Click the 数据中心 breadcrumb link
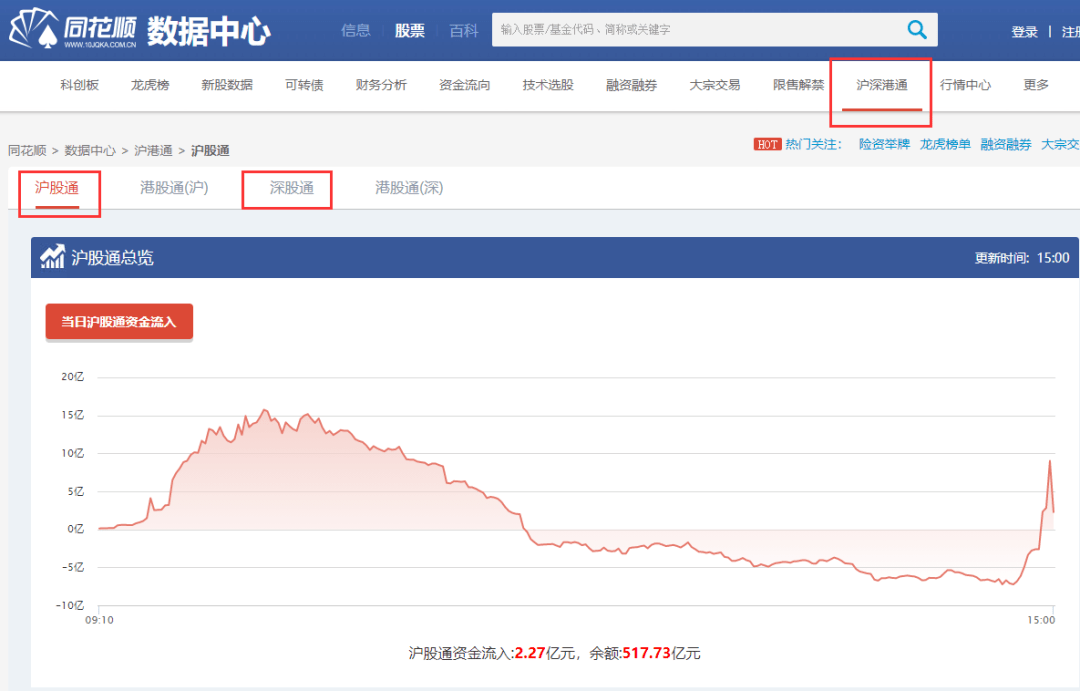The width and height of the screenshot is (1080, 691). point(90,150)
